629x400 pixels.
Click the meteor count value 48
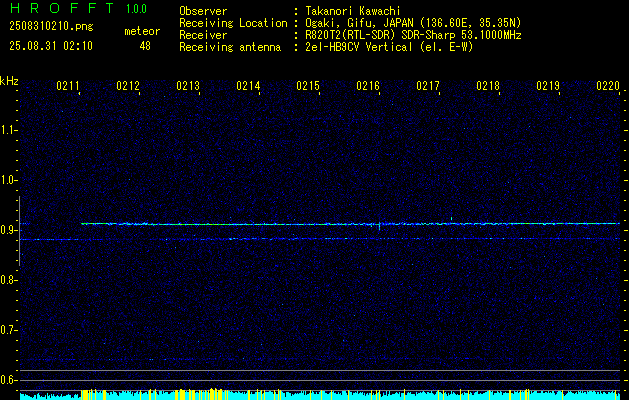pos(145,46)
